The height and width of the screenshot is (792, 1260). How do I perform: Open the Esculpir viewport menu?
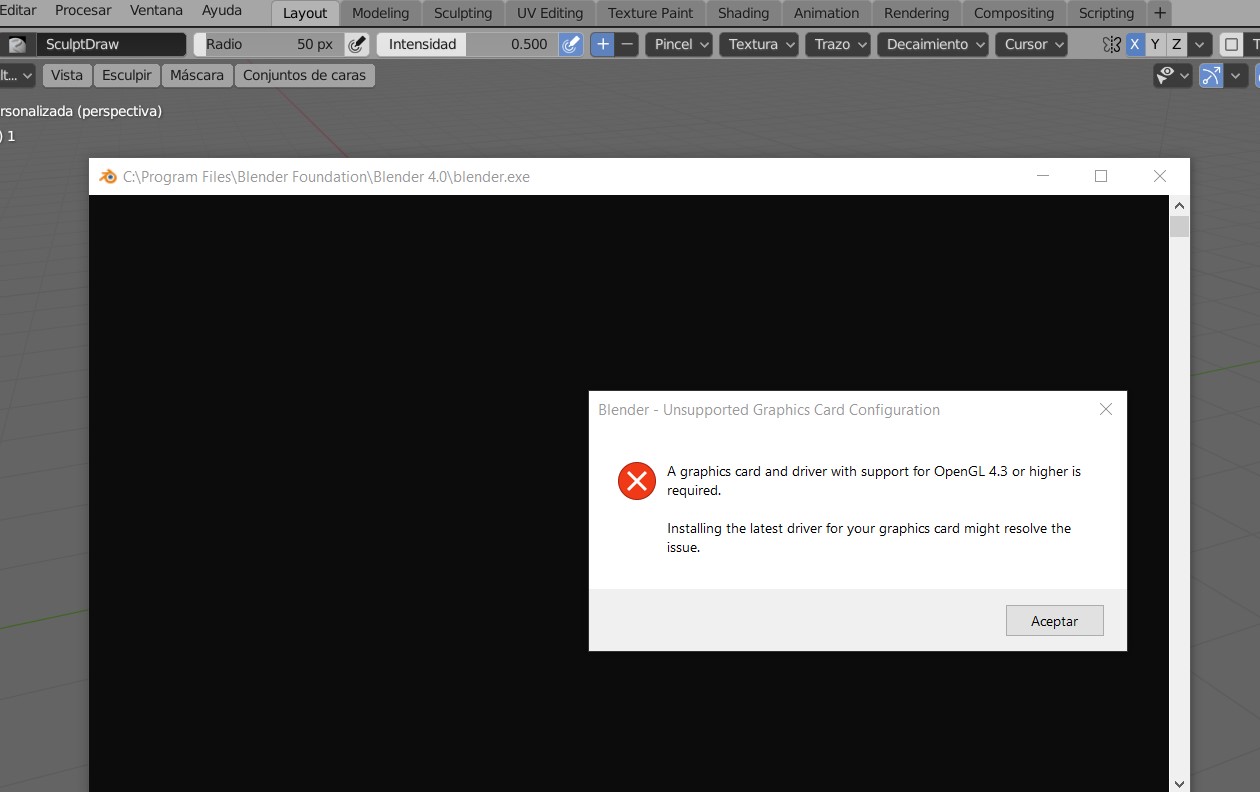127,76
